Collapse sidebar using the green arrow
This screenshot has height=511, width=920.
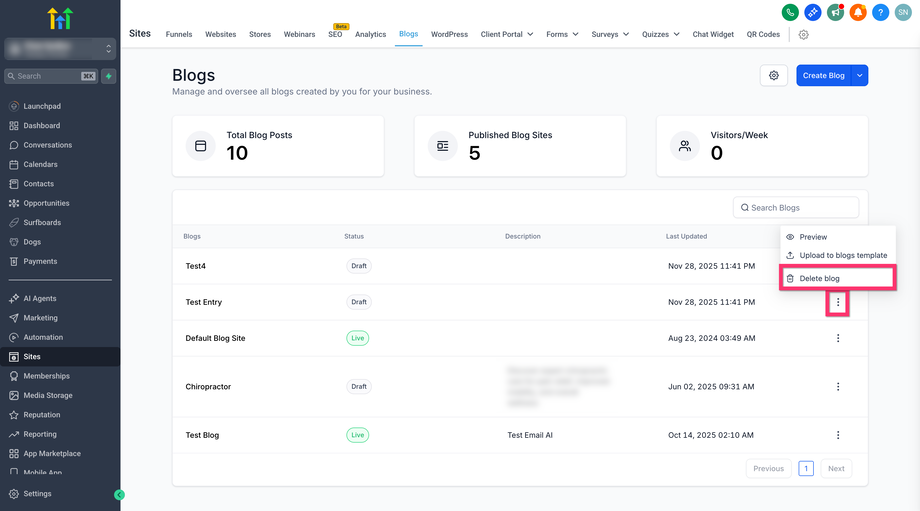pyautogui.click(x=120, y=494)
